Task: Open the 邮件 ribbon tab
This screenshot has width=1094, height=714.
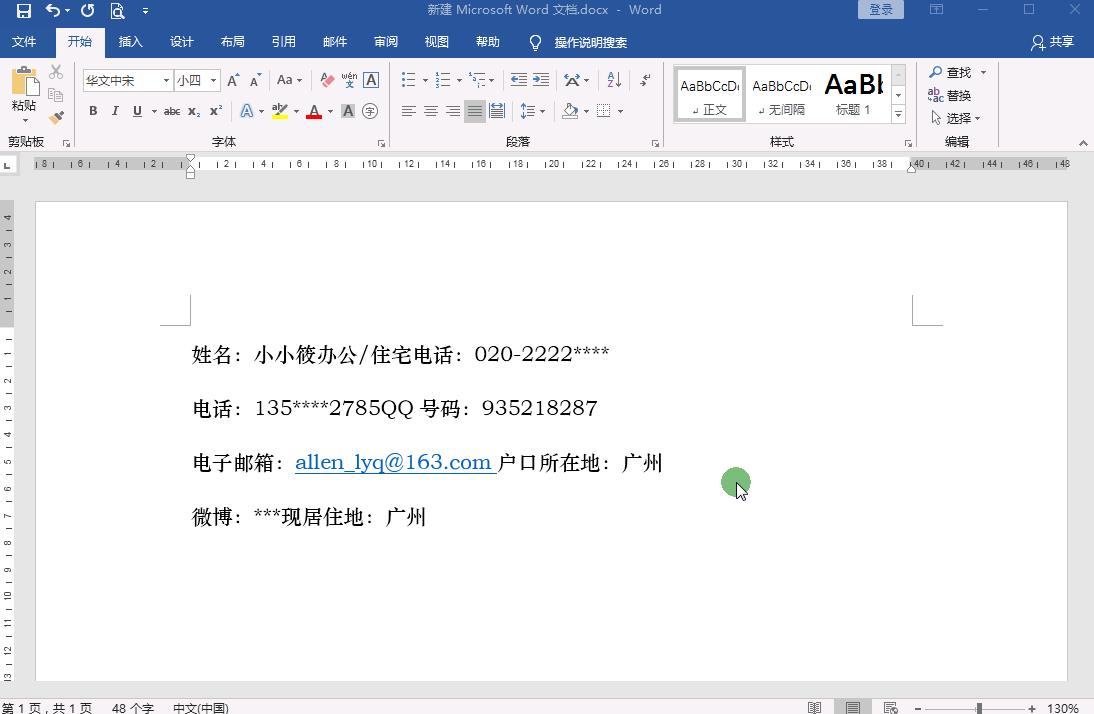Action: tap(335, 42)
